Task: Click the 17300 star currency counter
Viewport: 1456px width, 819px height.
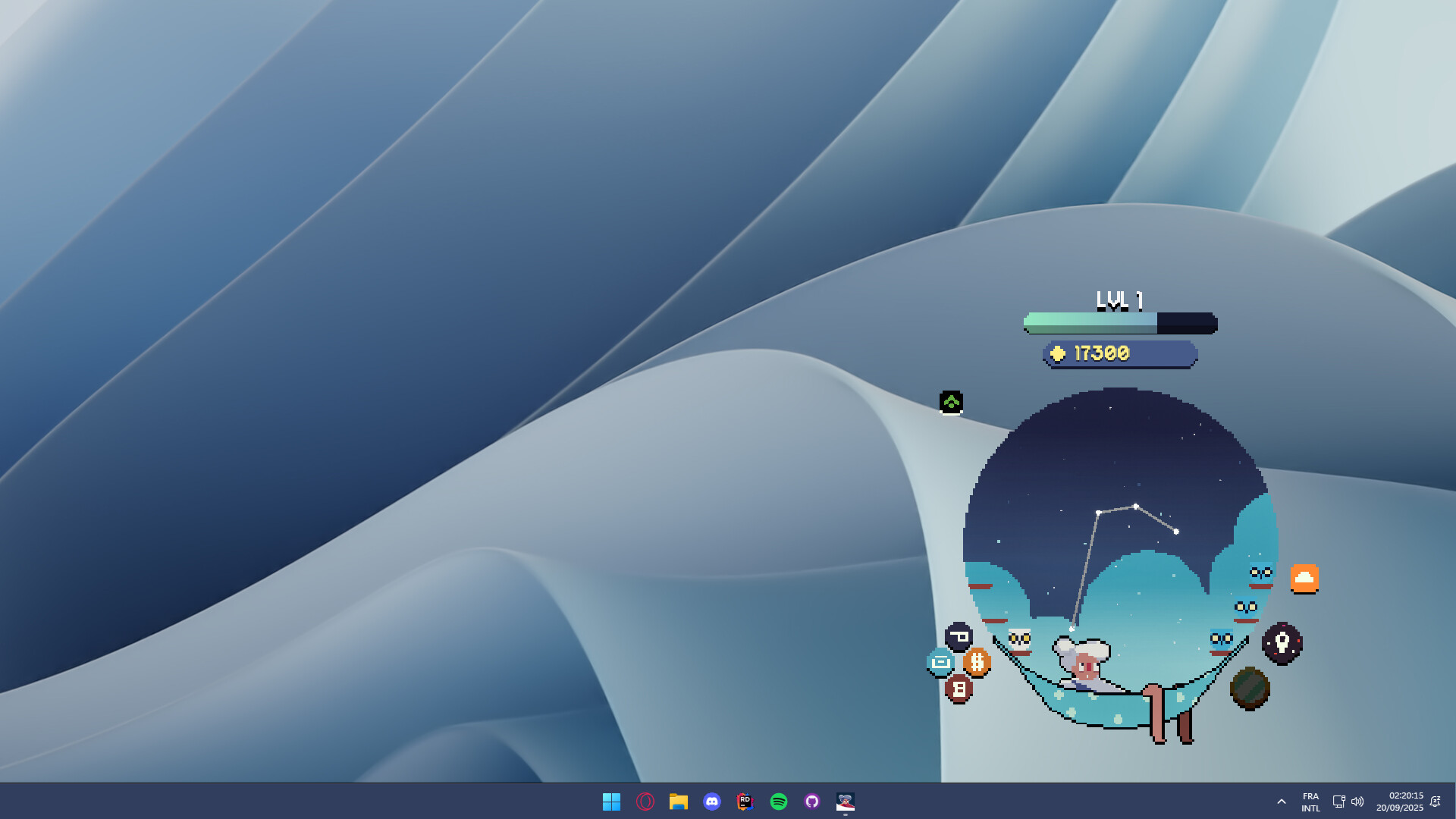Action: coord(1119,353)
